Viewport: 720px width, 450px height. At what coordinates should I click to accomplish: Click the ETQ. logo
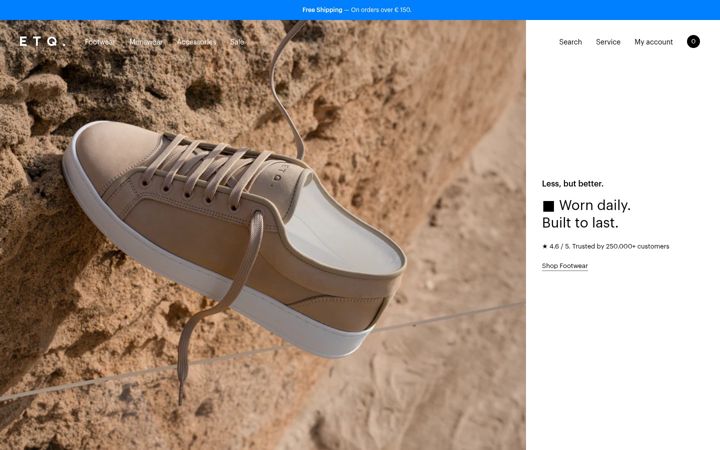[x=42, y=41]
